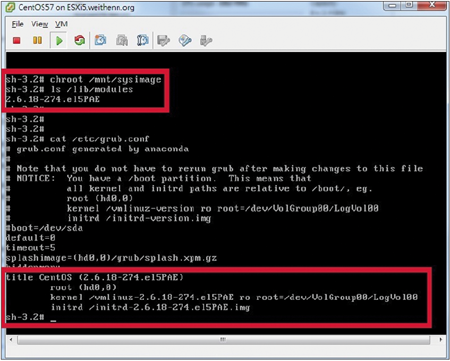Reset the virtual machine using restart icon
450x361 pixels.
80,40
